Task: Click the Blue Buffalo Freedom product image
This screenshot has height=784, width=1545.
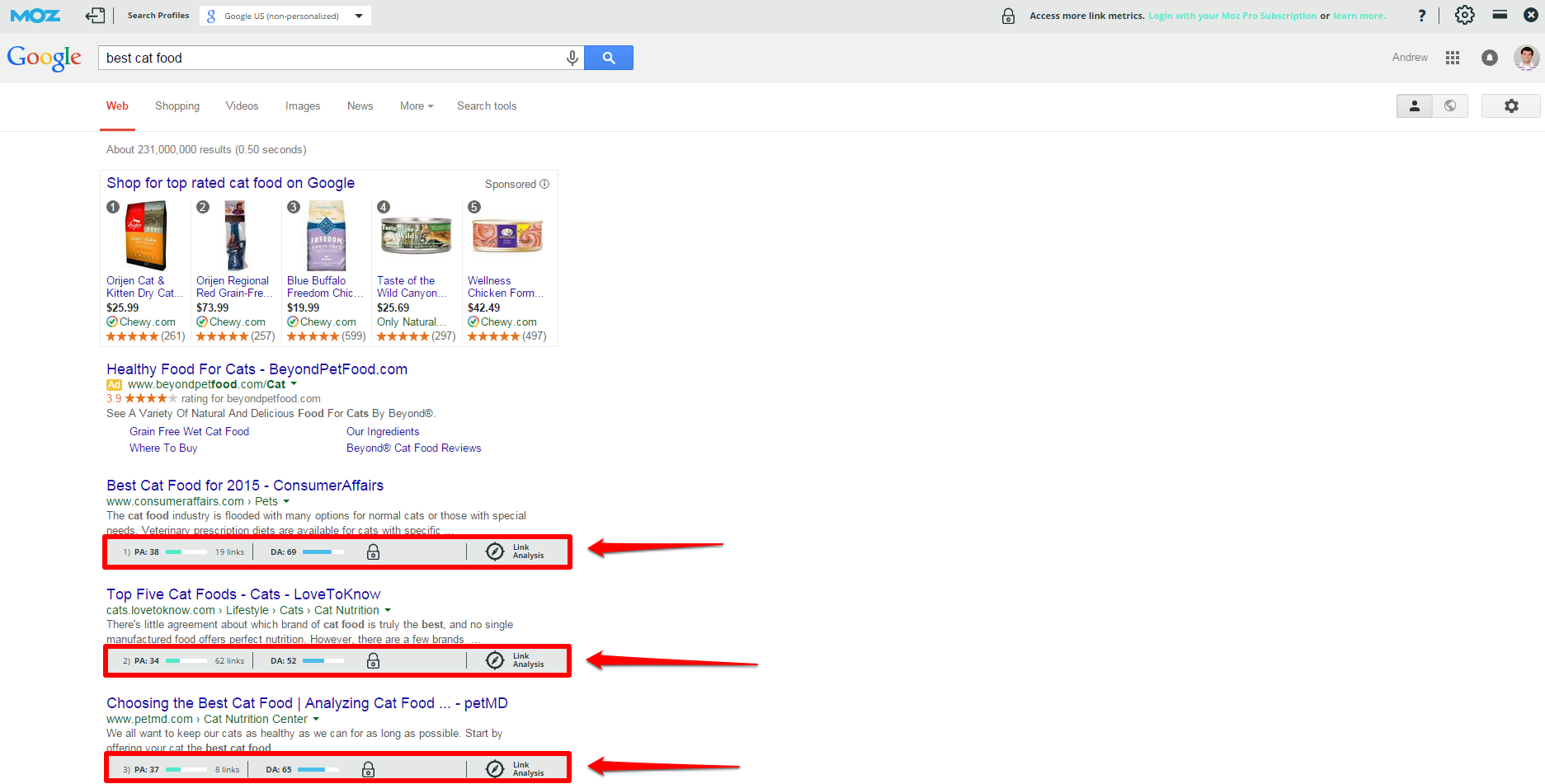Action: [x=327, y=236]
